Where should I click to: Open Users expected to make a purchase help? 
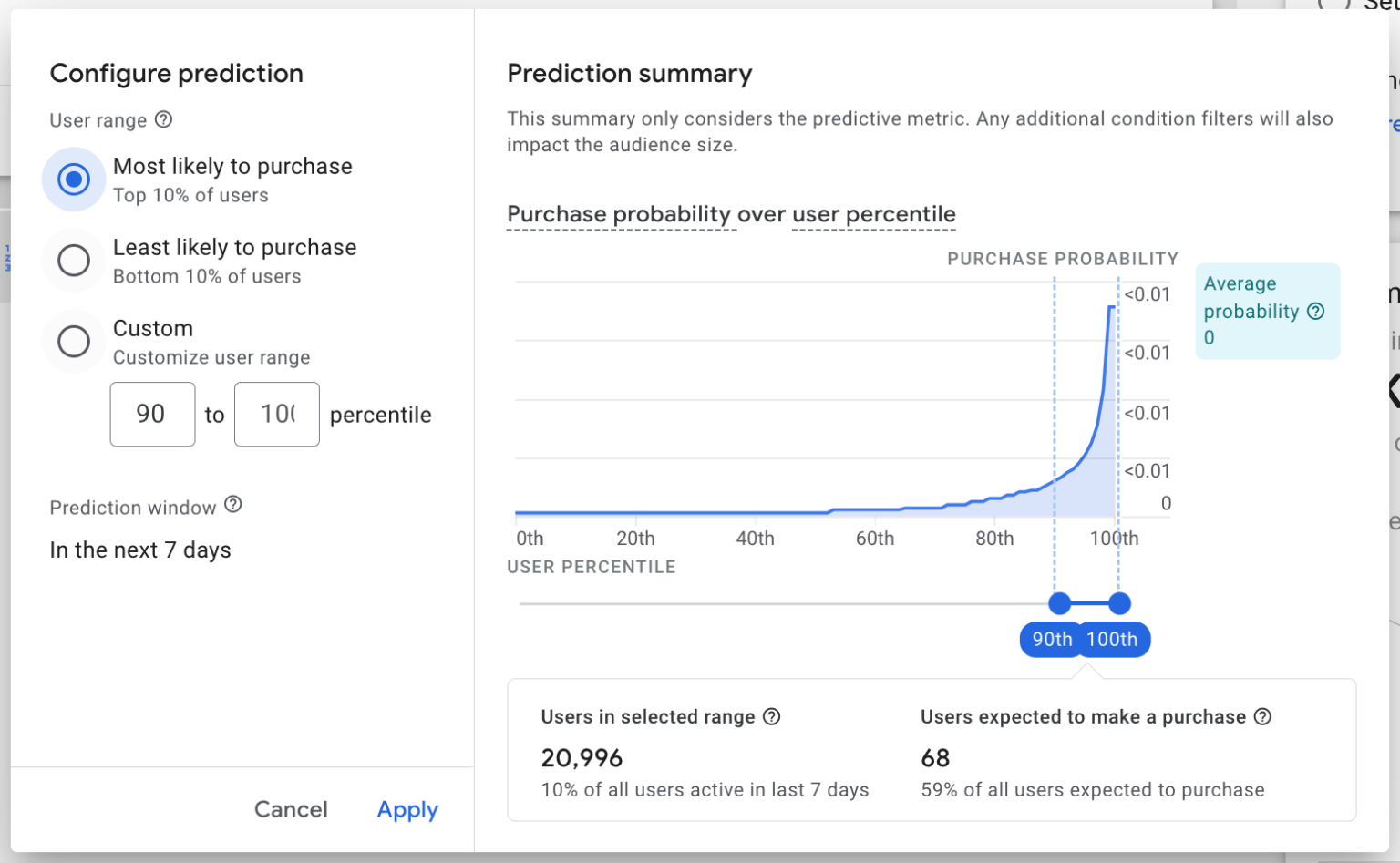(x=1263, y=717)
